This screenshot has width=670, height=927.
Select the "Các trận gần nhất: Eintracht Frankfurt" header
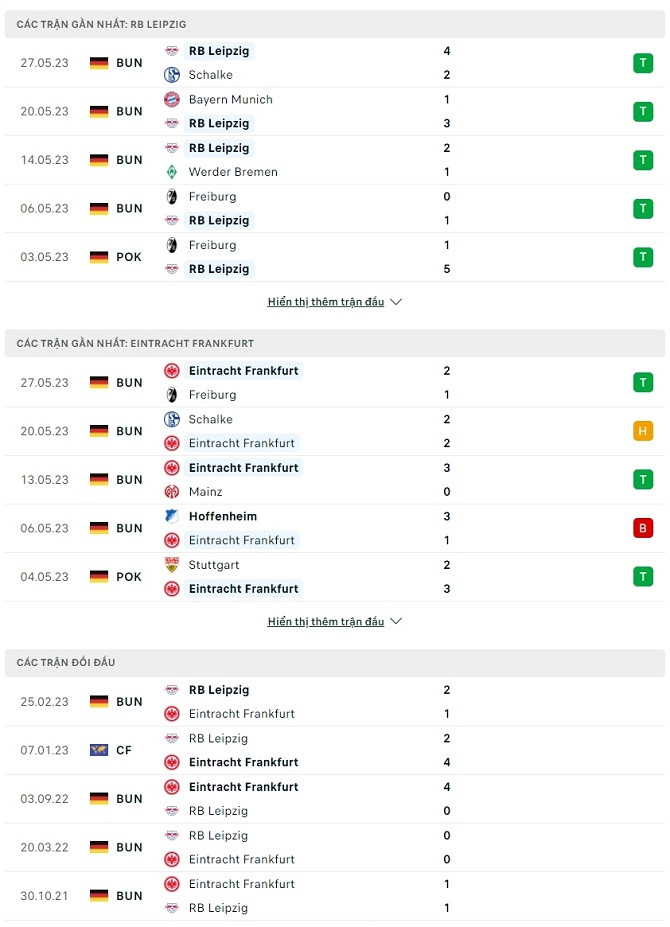135,343
